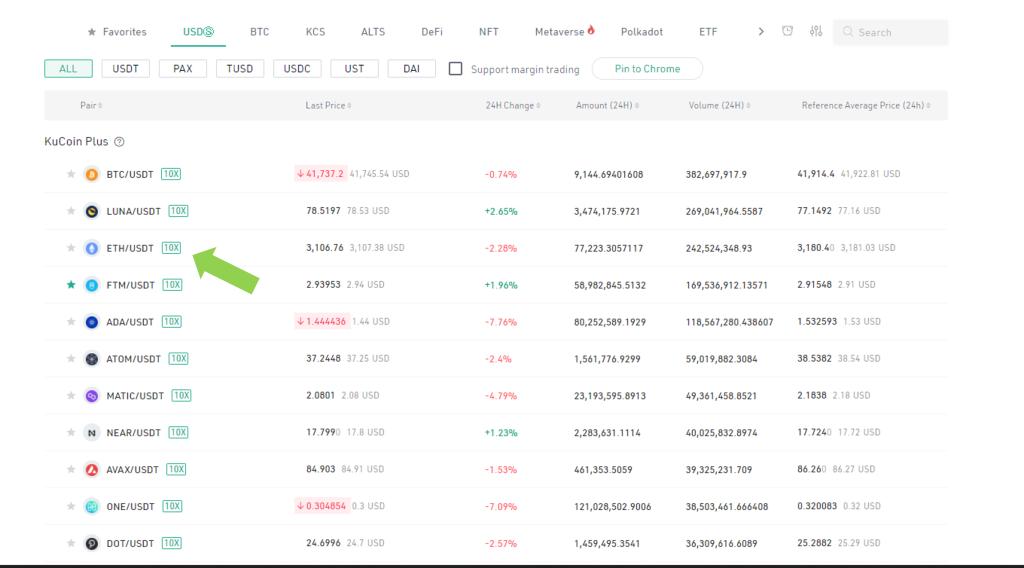Open the NFT tab

tap(488, 31)
